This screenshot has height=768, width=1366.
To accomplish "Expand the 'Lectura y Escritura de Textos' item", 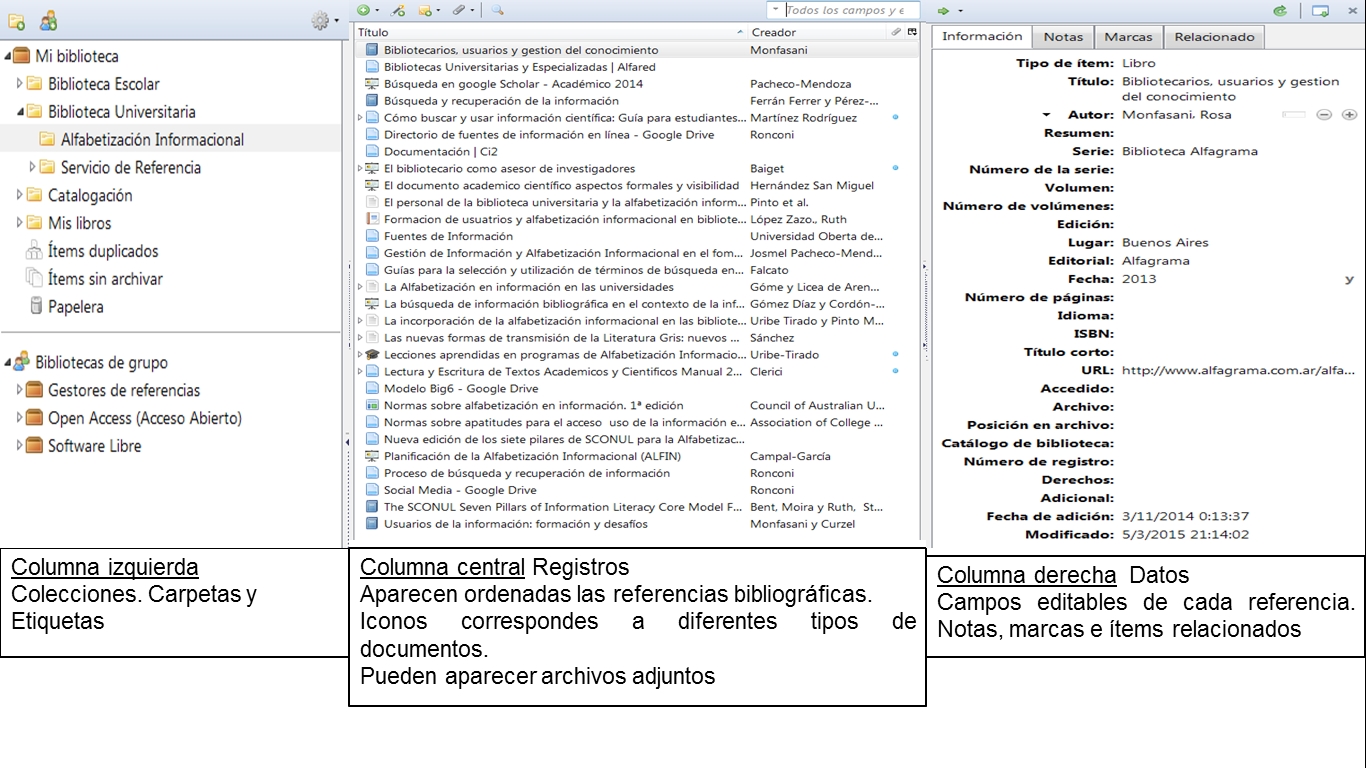I will pyautogui.click(x=361, y=372).
